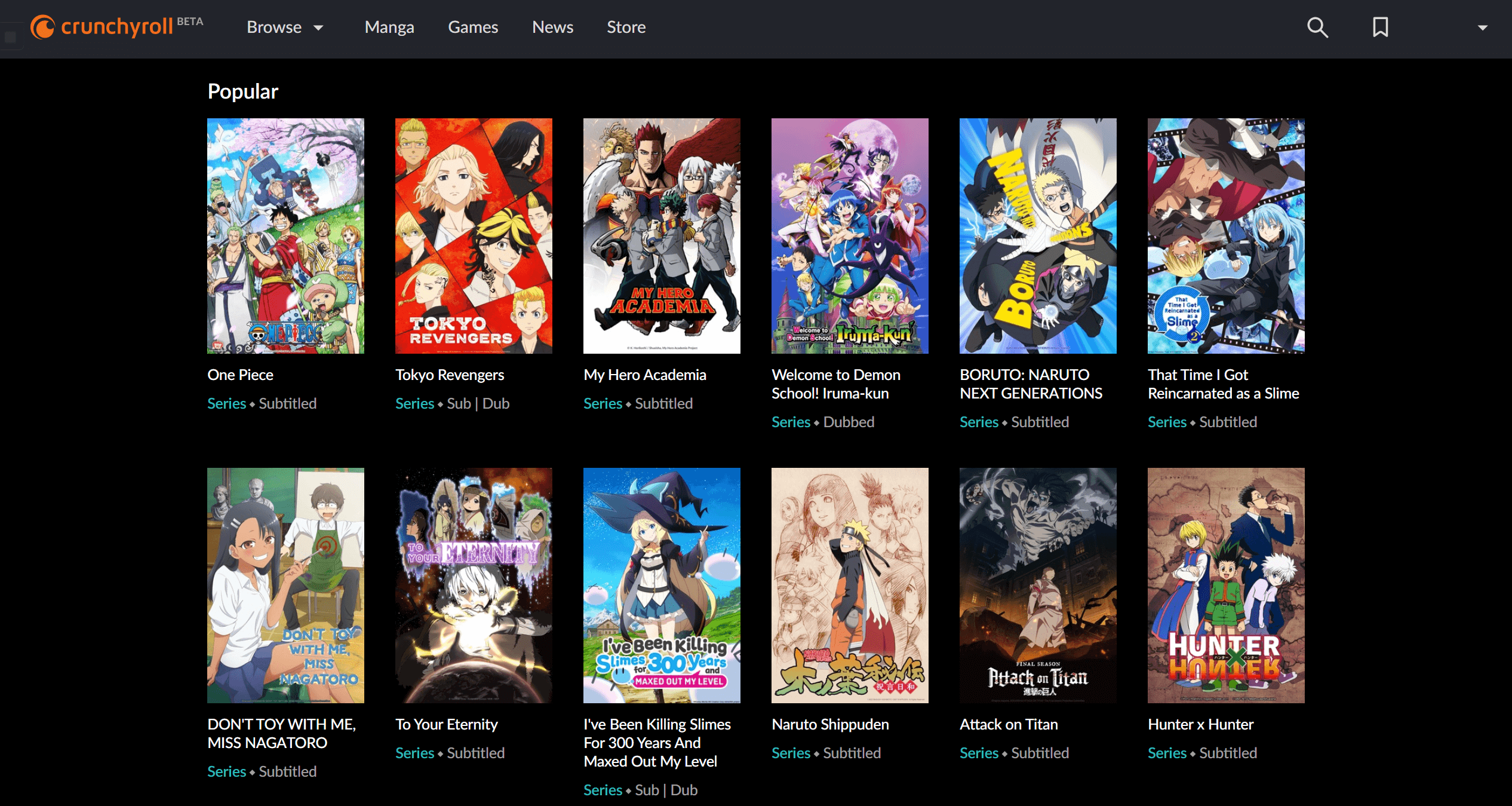Screen dimensions: 1512x806
Task: Open the search magnifier icon
Action: tap(1317, 27)
